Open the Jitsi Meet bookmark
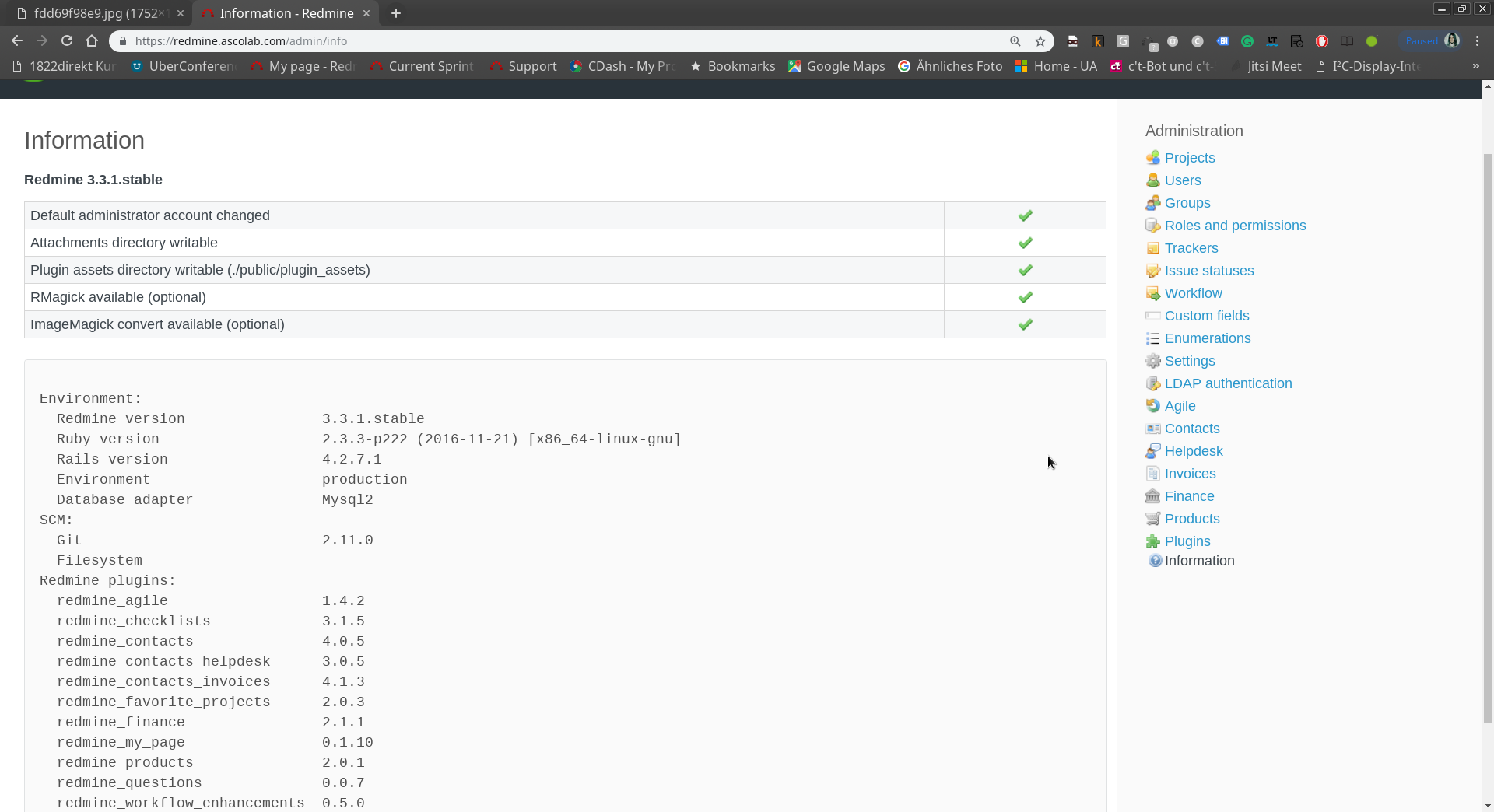Screen dimensions: 1494x812 click(1265, 66)
